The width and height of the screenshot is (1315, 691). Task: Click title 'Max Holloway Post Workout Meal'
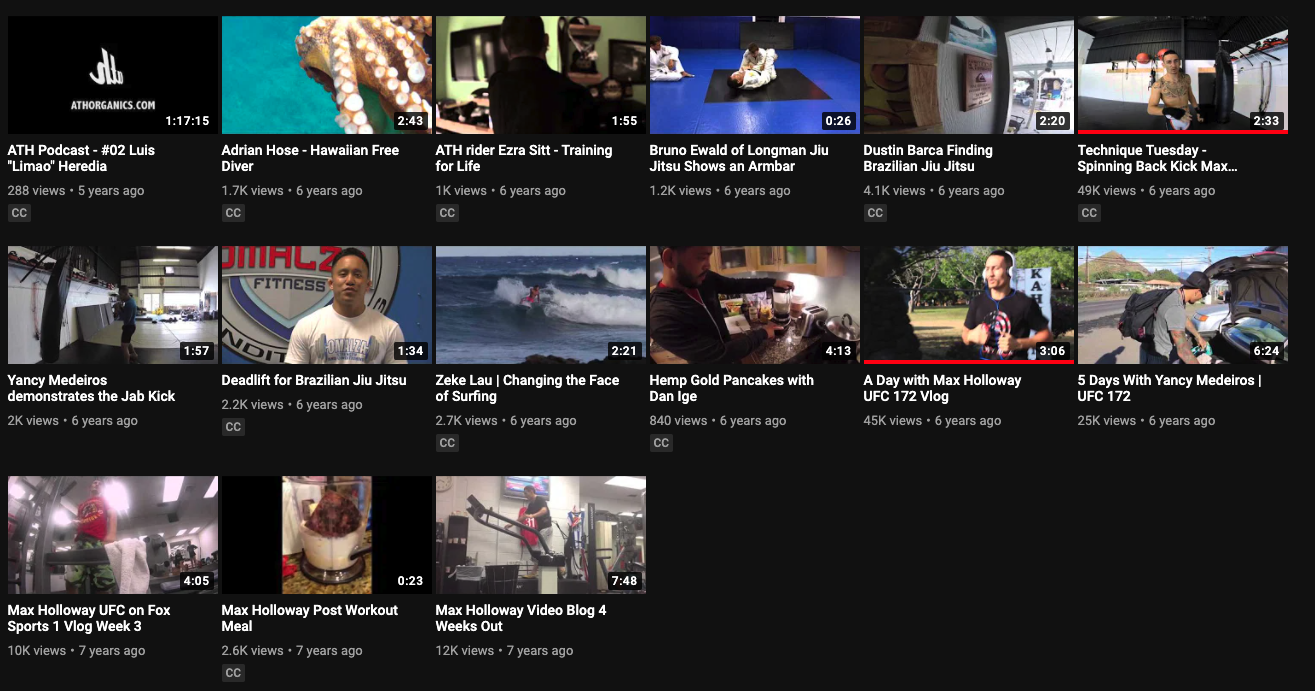tap(310, 618)
